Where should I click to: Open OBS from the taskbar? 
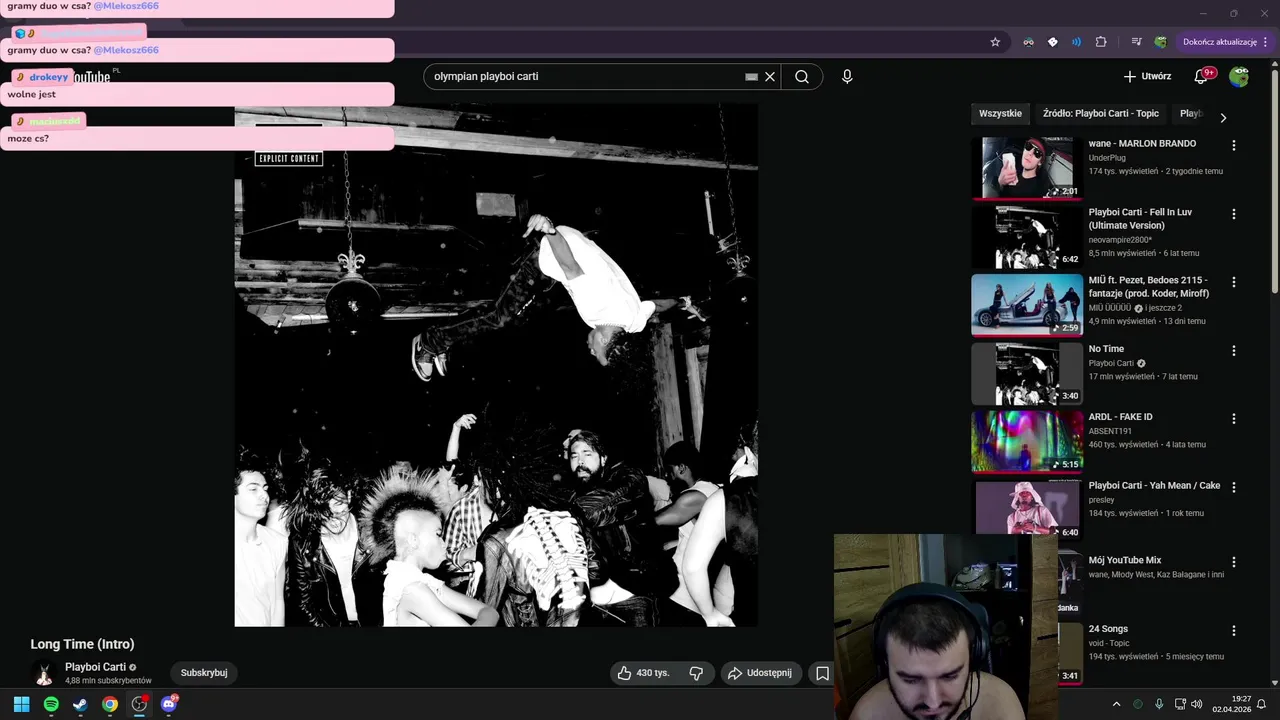click(139, 704)
